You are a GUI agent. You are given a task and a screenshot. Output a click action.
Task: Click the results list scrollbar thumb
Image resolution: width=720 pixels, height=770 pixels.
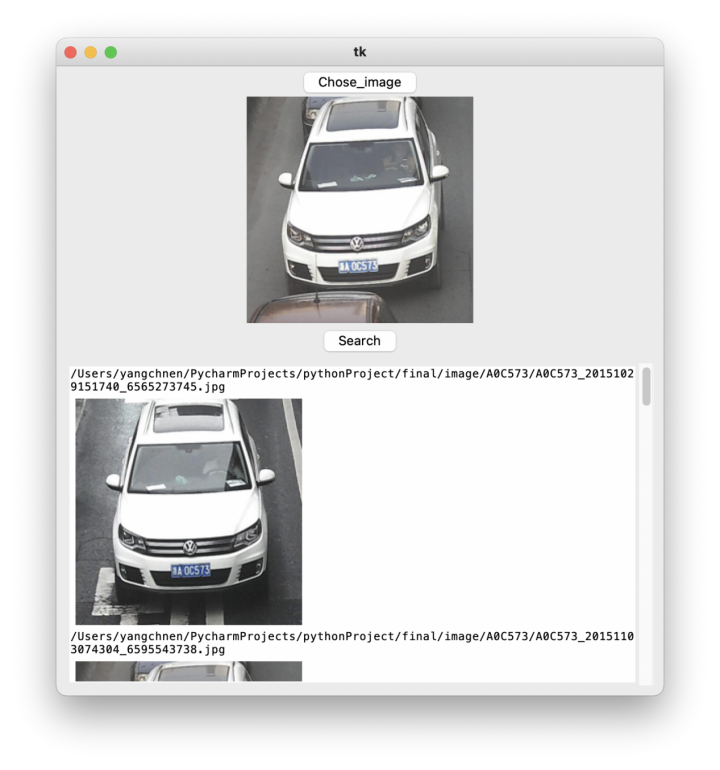click(x=646, y=386)
